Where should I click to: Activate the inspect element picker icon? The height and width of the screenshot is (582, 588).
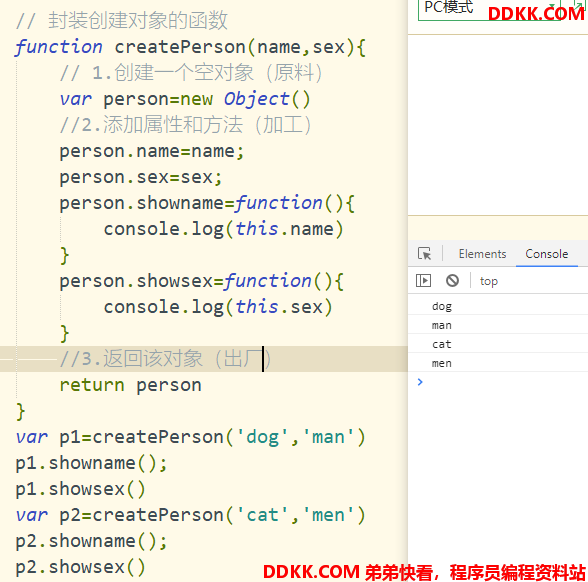point(424,254)
